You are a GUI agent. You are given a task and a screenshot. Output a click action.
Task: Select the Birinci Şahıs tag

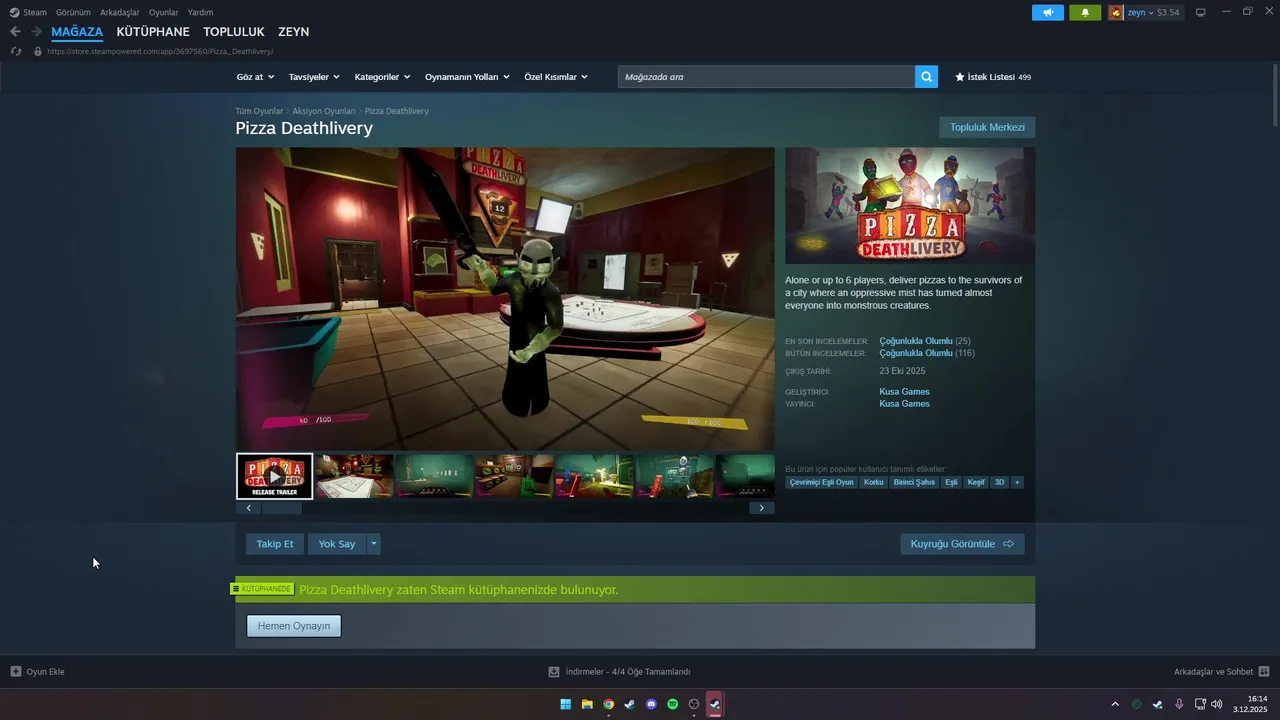click(914, 482)
